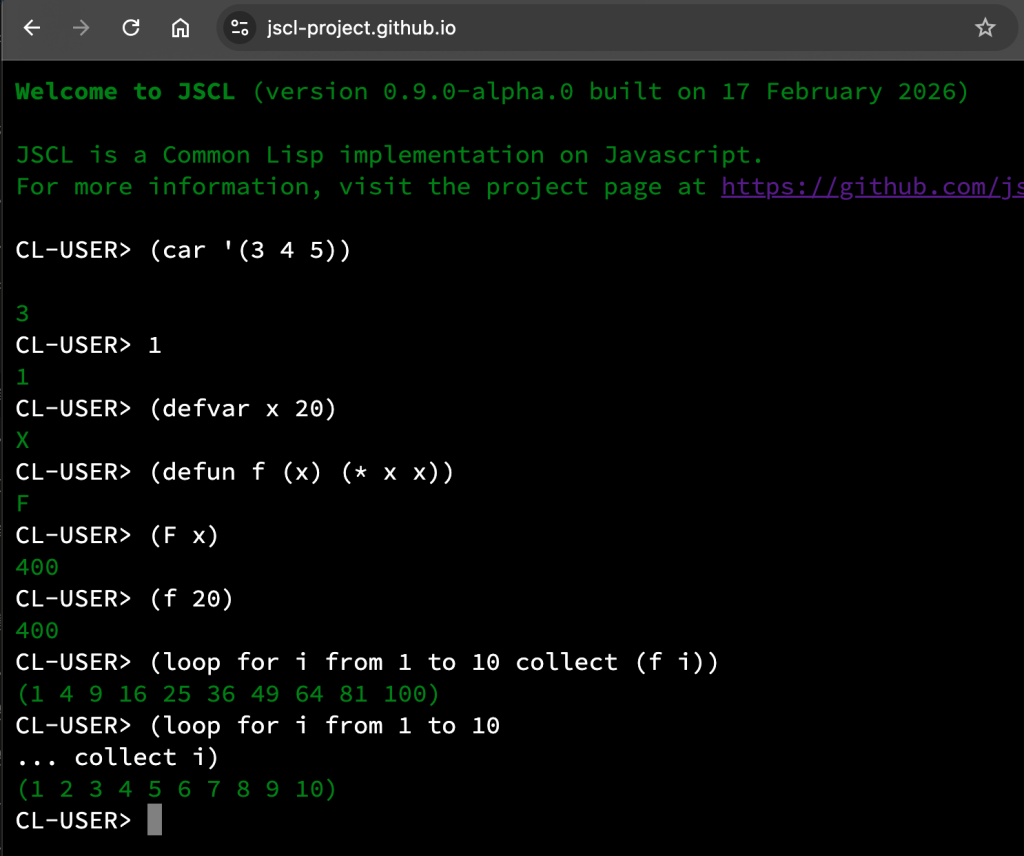
Task: Open the github.com project link
Action: click(872, 186)
